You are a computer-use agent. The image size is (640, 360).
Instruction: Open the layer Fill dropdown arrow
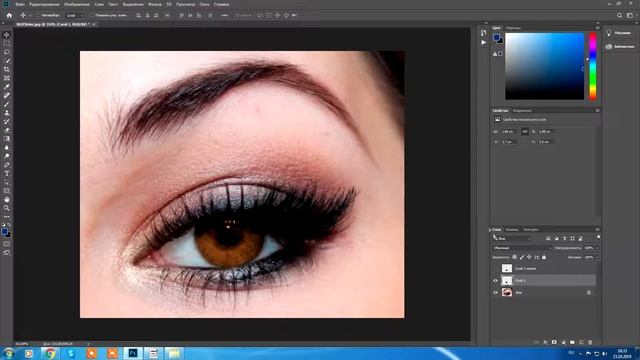coord(598,257)
